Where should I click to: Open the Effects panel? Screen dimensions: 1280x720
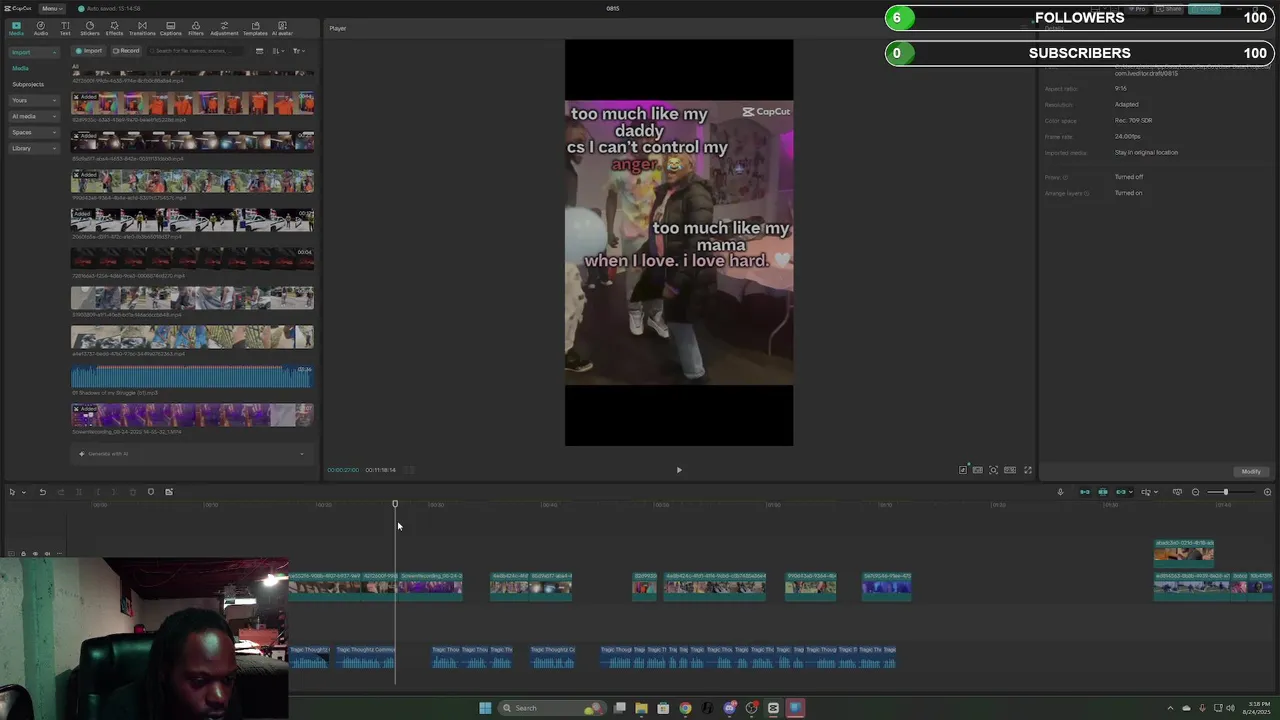tap(114, 28)
